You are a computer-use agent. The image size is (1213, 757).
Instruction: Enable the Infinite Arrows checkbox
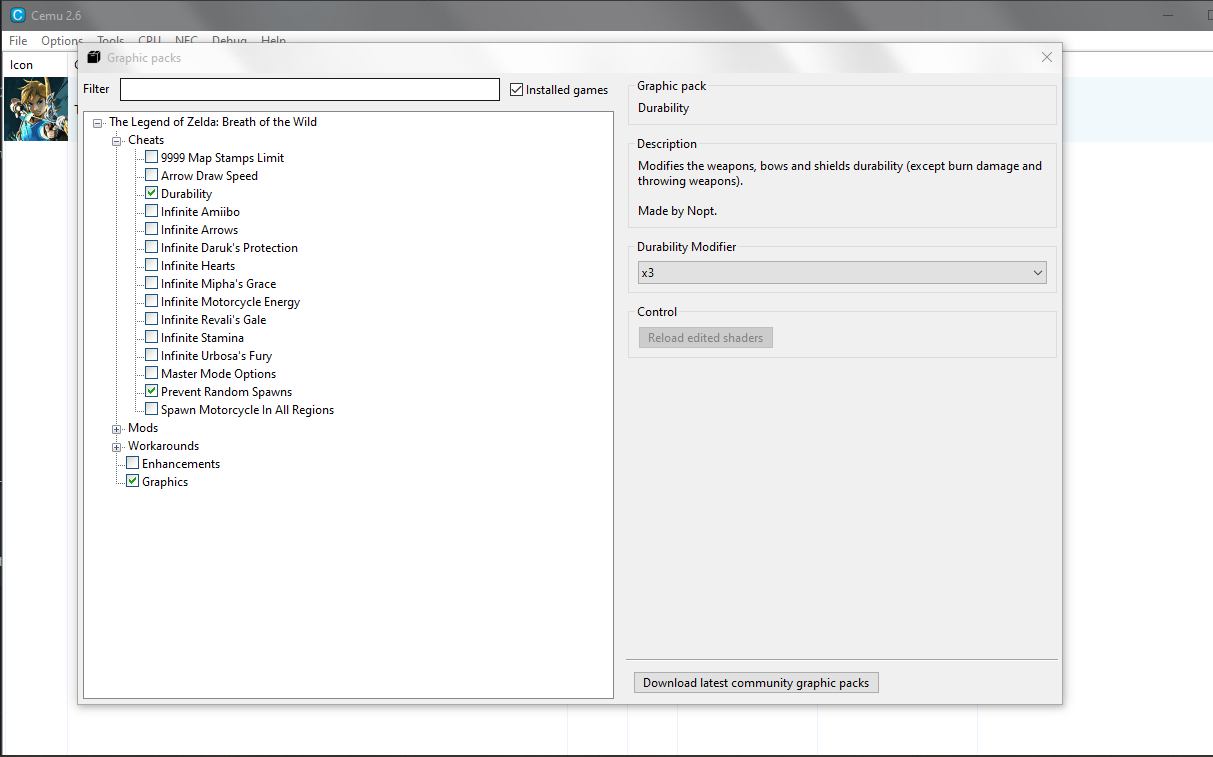tap(151, 229)
